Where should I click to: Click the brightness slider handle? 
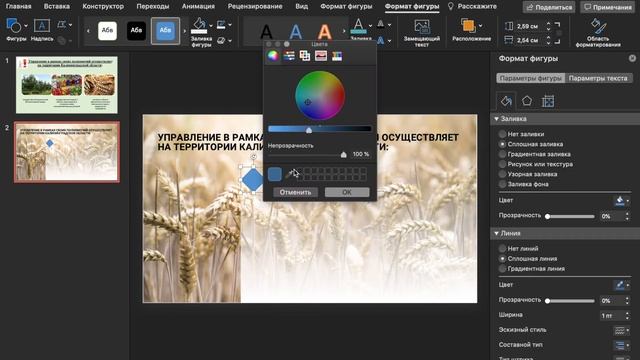pyautogui.click(x=309, y=130)
